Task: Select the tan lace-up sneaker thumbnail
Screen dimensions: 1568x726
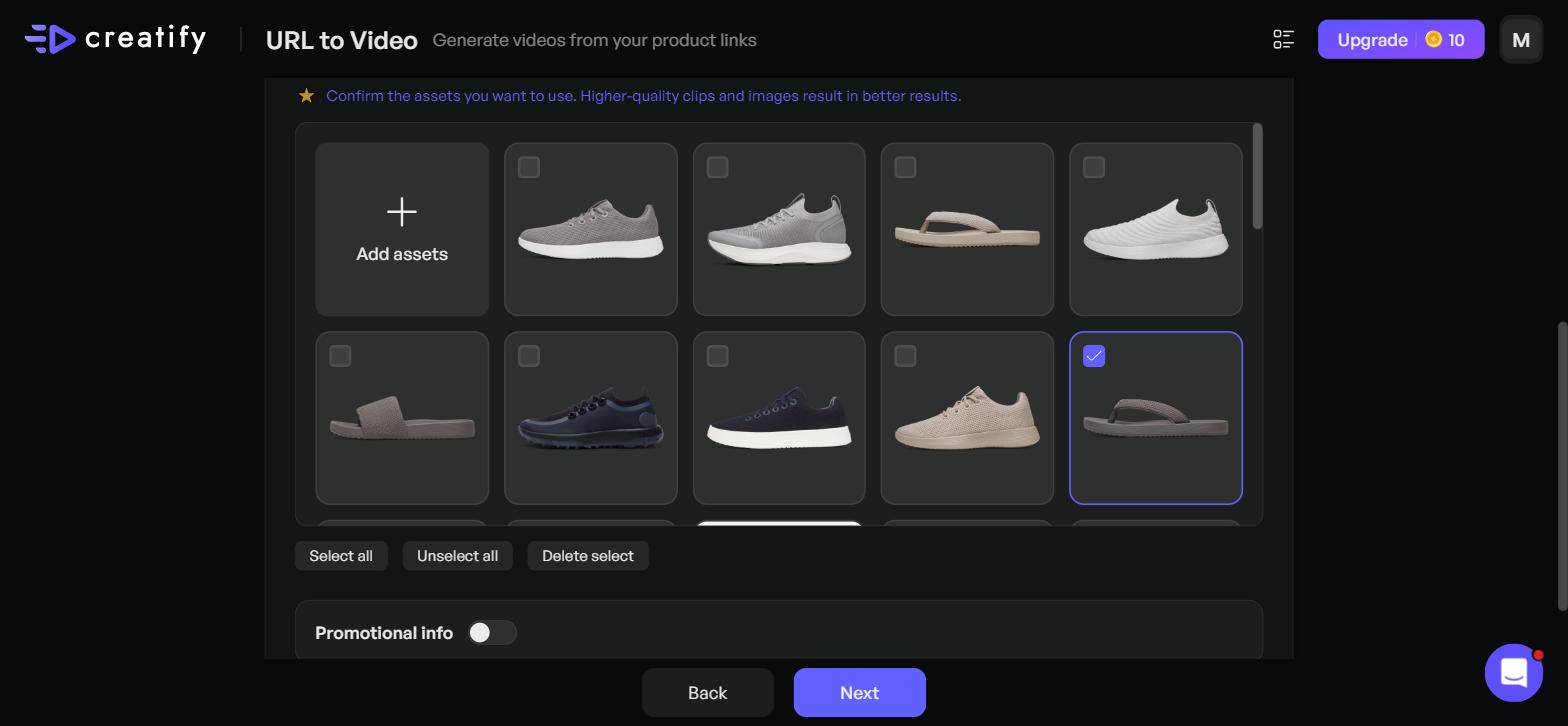Action: [967, 418]
